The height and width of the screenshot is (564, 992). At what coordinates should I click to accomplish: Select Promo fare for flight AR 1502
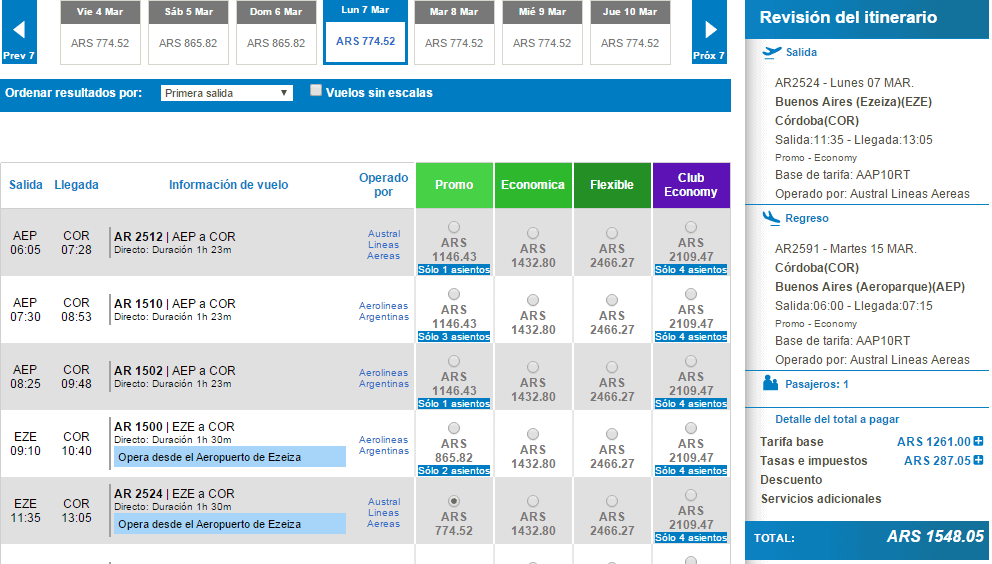(x=454, y=361)
